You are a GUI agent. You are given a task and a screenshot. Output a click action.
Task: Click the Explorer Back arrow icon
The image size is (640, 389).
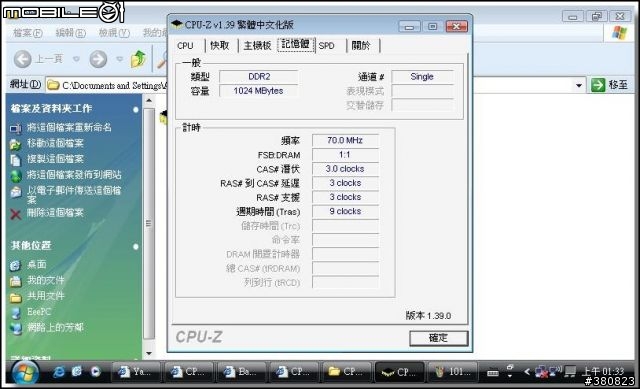pos(22,59)
